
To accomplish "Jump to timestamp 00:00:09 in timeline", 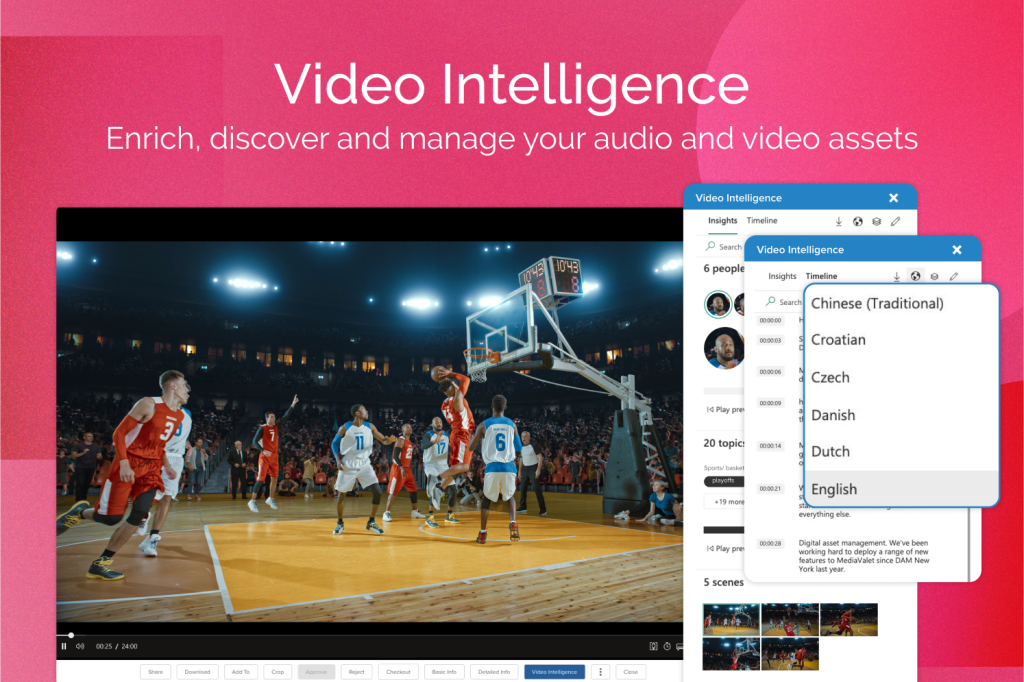I will pyautogui.click(x=771, y=403).
